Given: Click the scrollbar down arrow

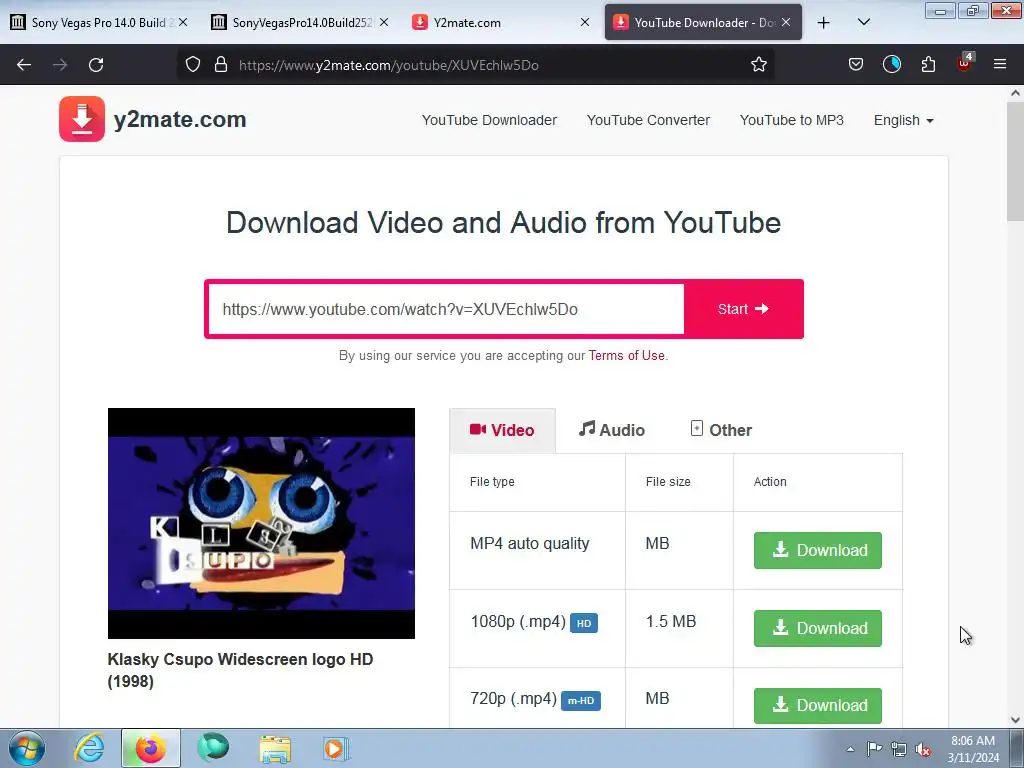Looking at the screenshot, I should click(1015, 720).
